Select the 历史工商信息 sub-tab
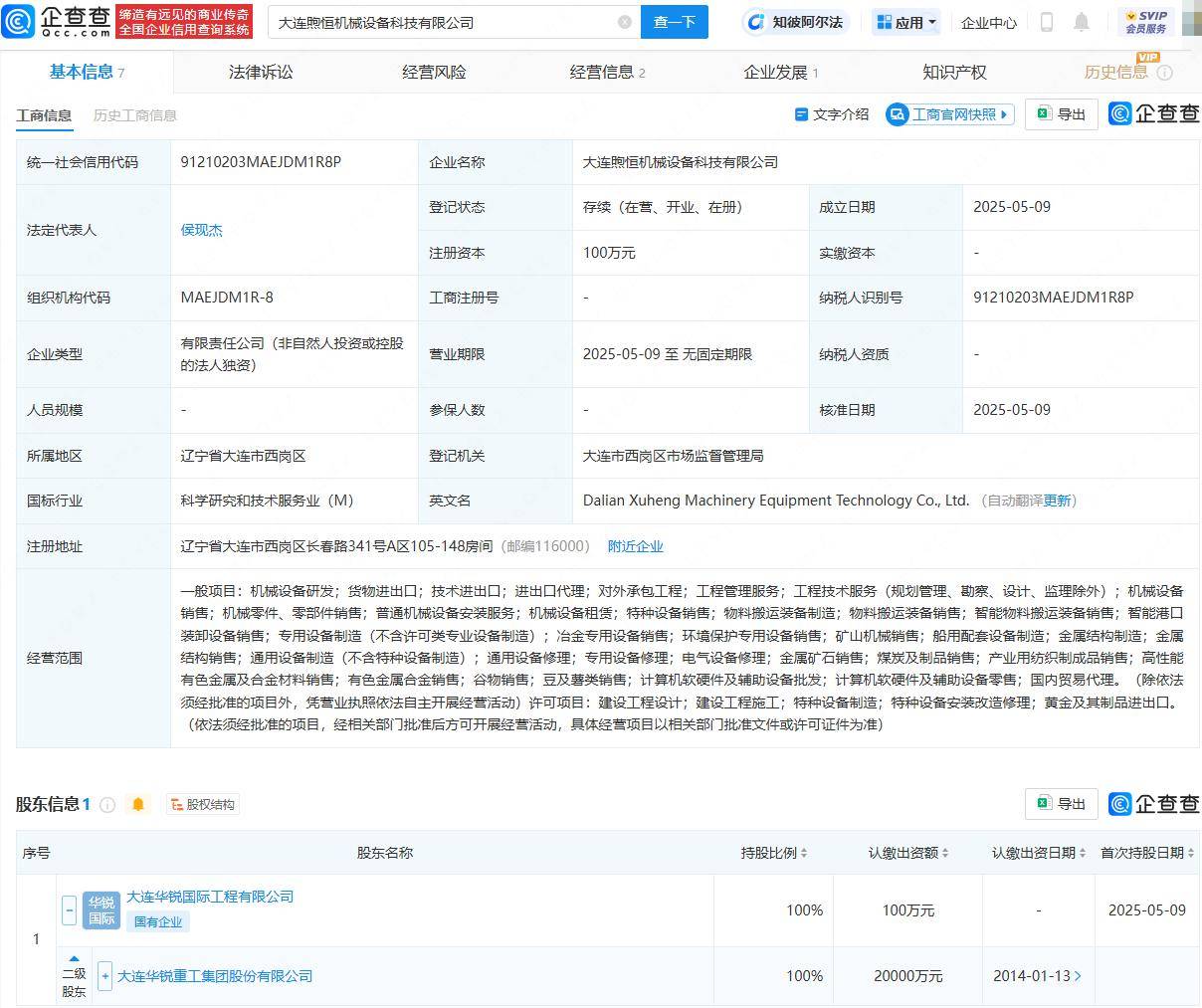This screenshot has width=1202, height=1008. [x=135, y=115]
